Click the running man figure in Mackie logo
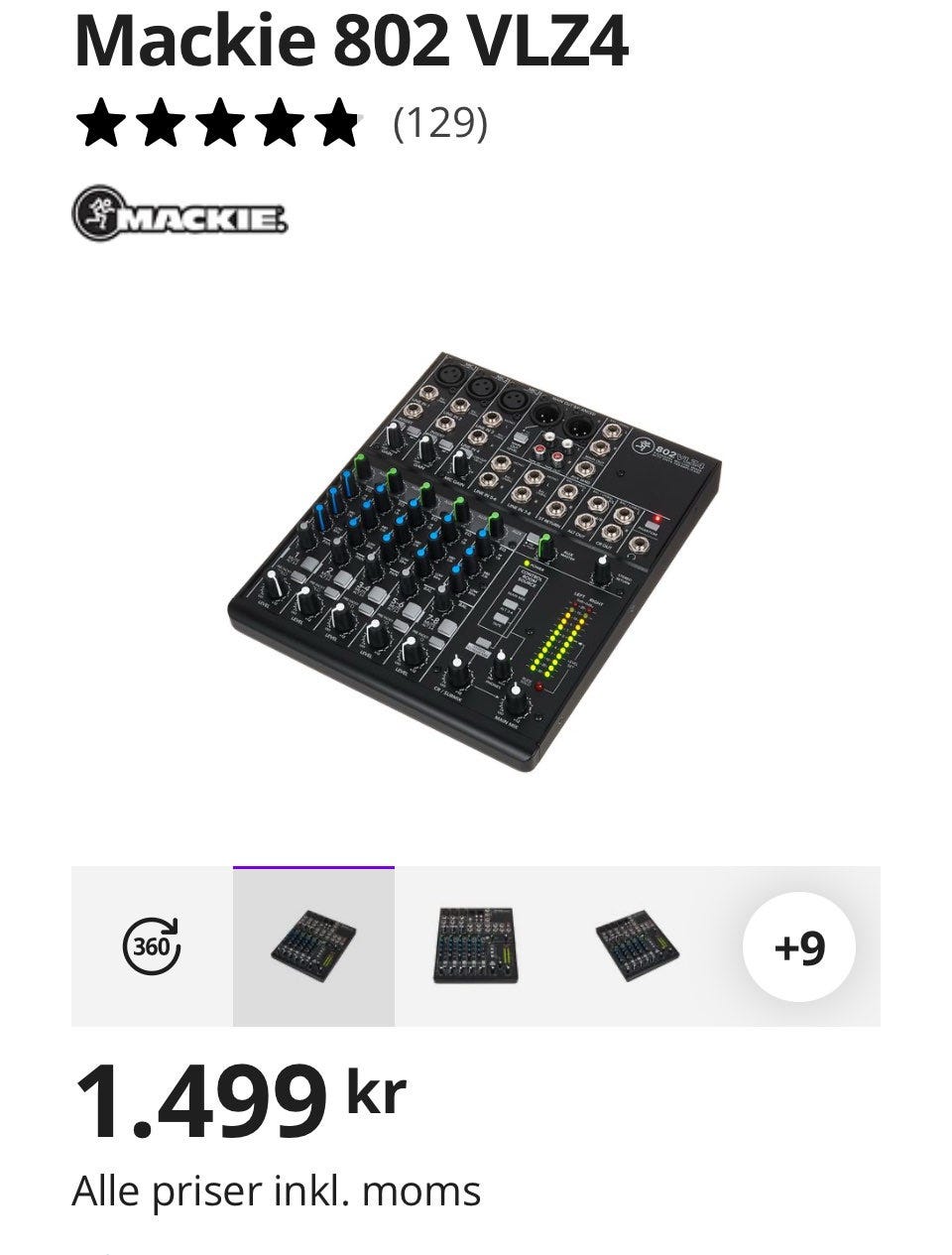952x1255 pixels. [97, 212]
